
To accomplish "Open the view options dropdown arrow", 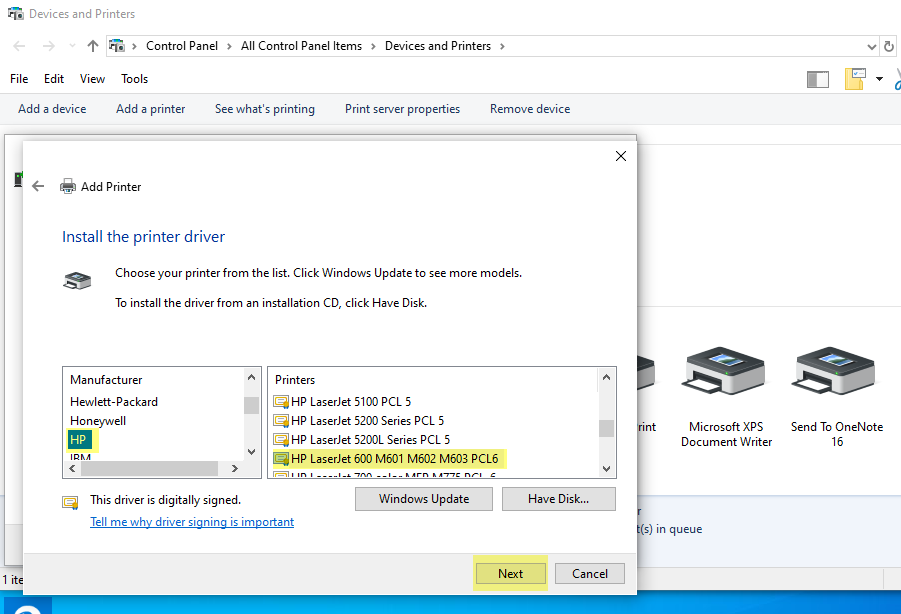I will click(x=879, y=79).
